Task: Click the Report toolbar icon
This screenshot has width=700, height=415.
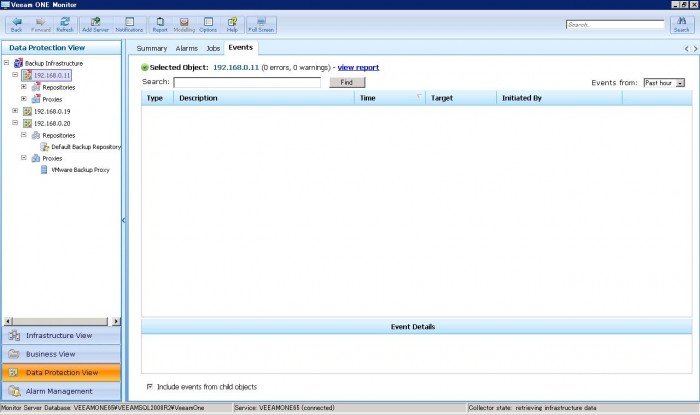Action: [x=160, y=23]
